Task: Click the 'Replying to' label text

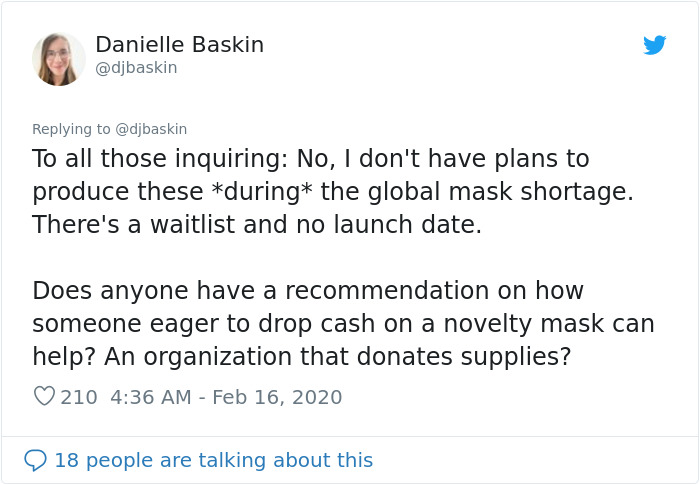Action: pos(71,129)
